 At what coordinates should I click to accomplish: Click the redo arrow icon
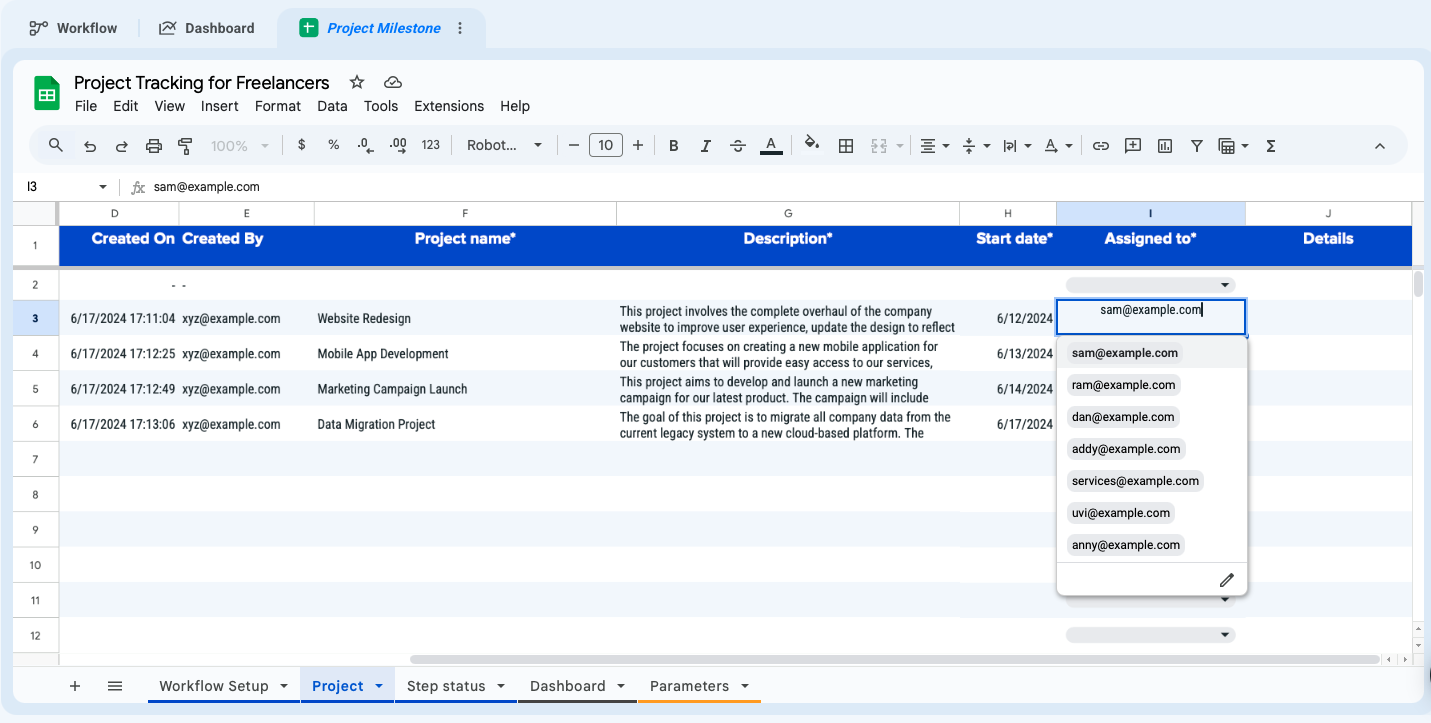[122, 146]
